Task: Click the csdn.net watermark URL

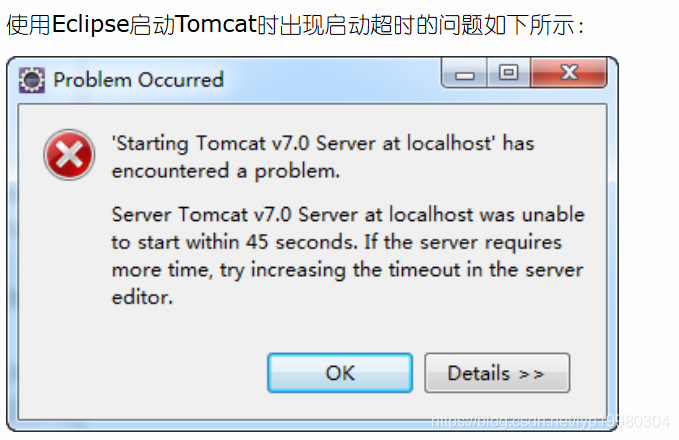Action: point(550,421)
